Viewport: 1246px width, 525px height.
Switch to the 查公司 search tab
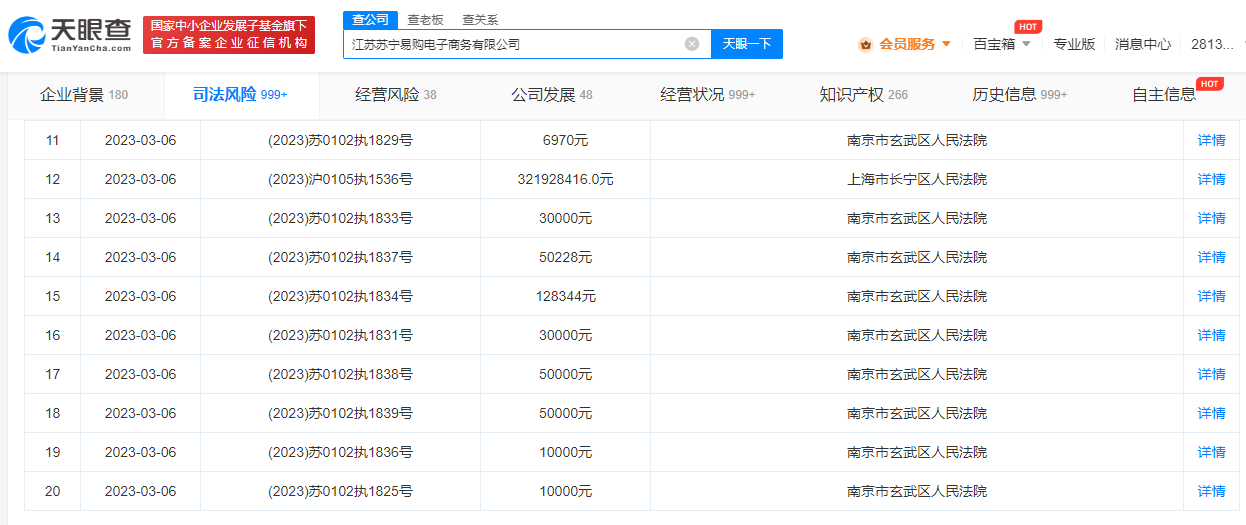click(x=370, y=20)
